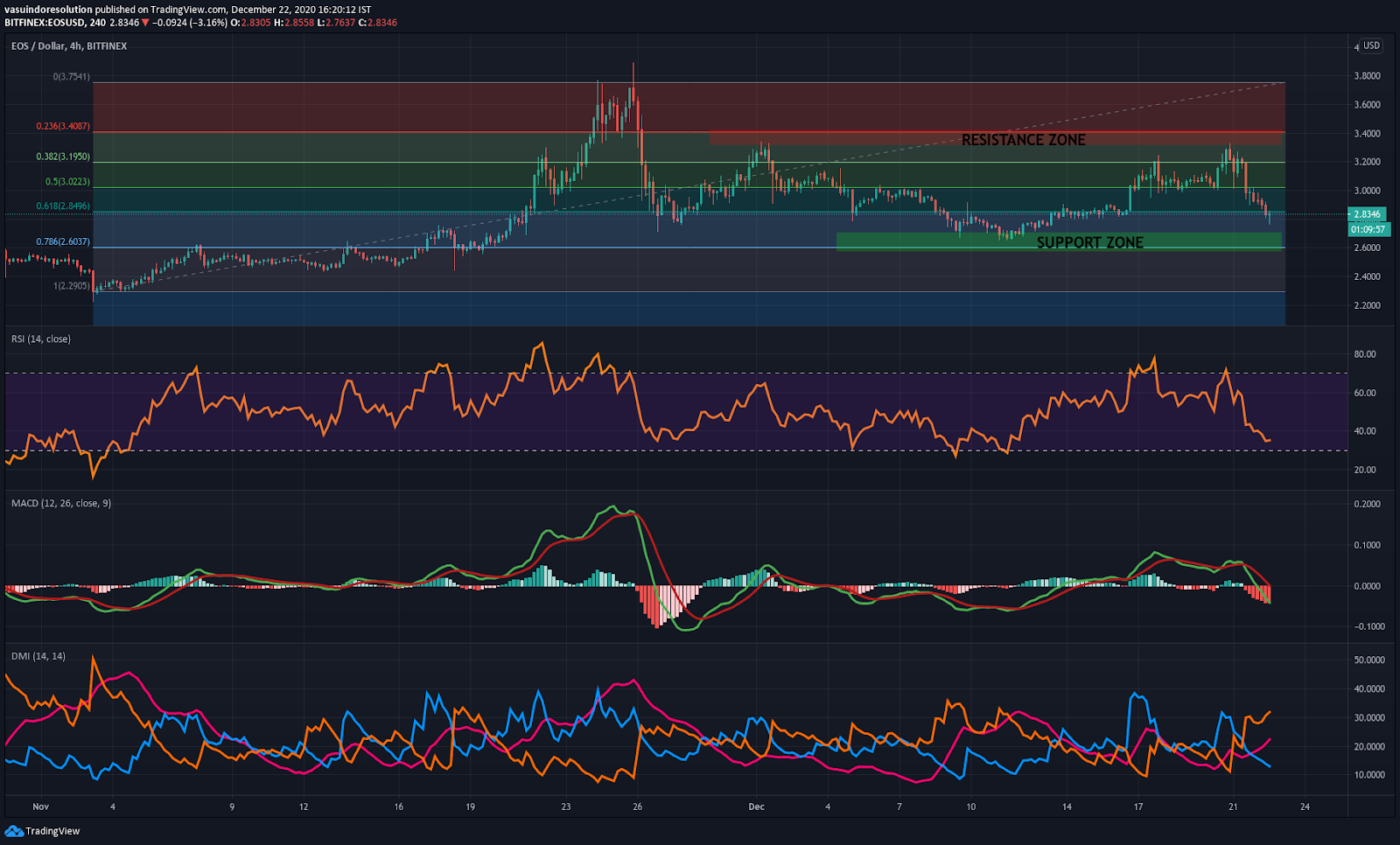
Task: Select the BITFINEX:EOSUSD symbol in the header
Action: (44, 23)
